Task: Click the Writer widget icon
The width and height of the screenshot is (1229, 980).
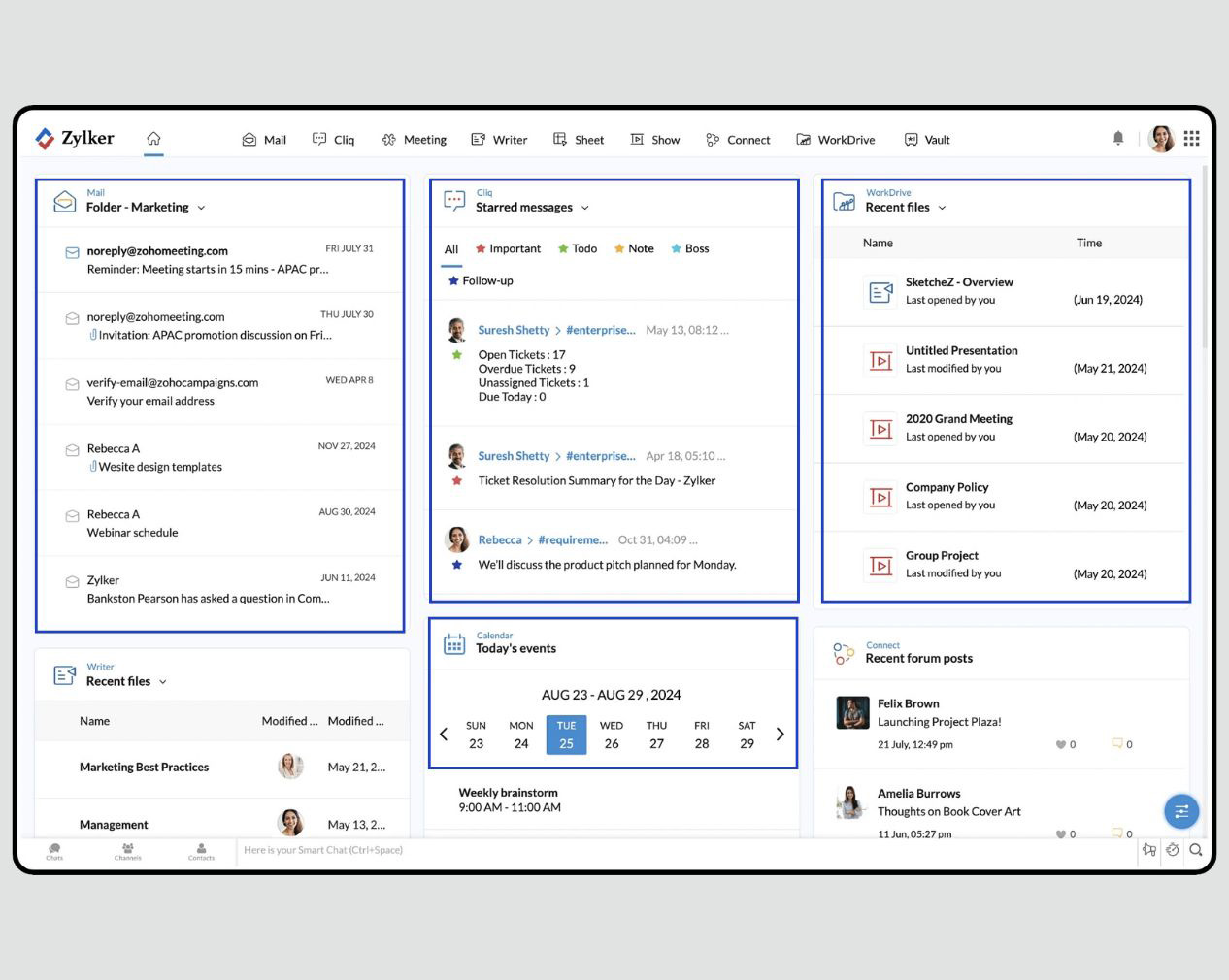Action: coord(65,675)
